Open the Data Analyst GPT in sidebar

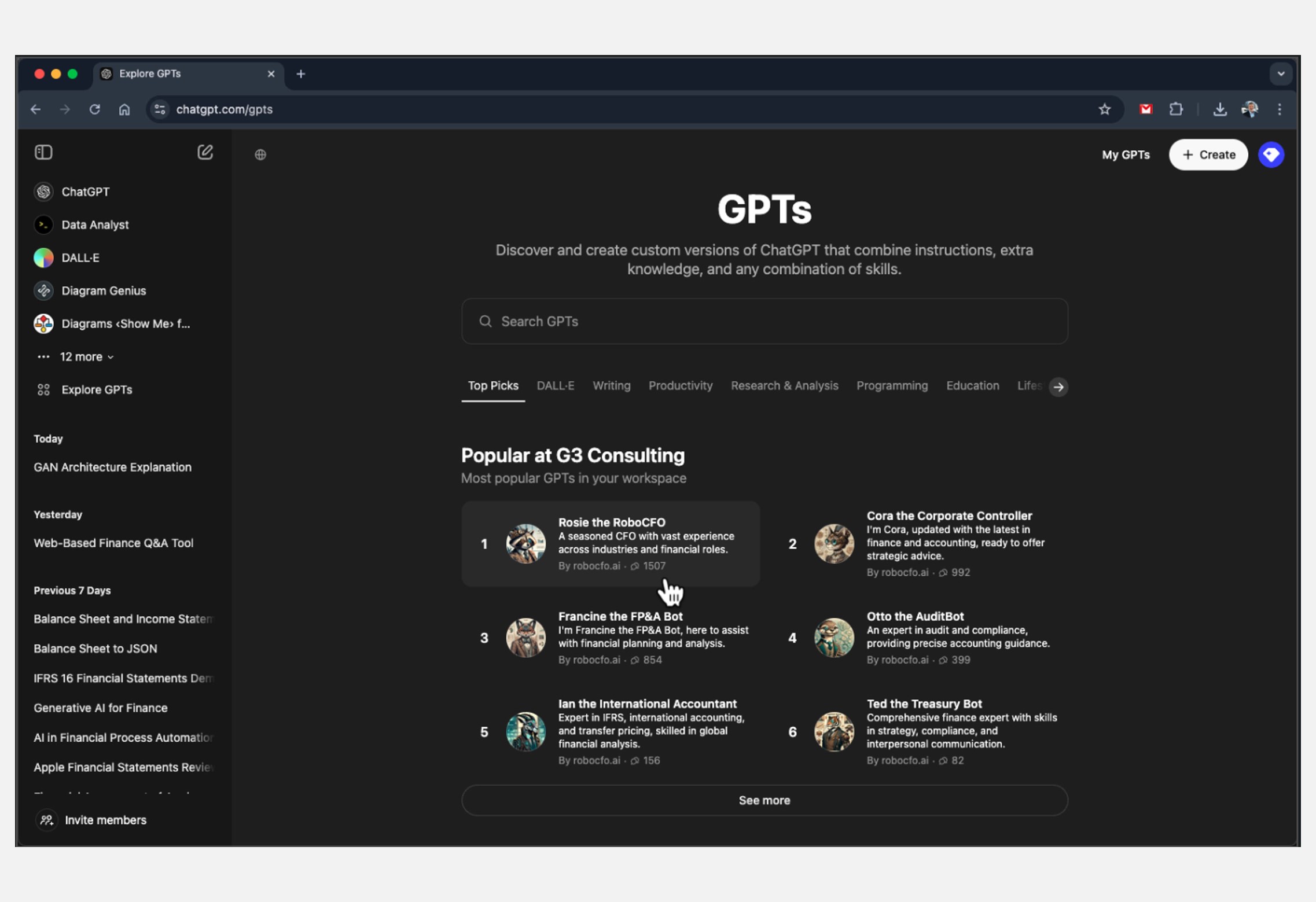95,224
